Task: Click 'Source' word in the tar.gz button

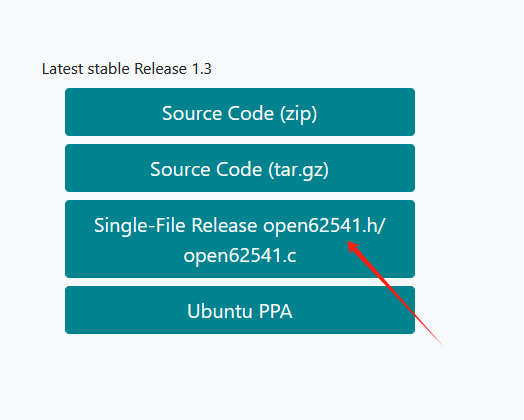Action: [180, 169]
